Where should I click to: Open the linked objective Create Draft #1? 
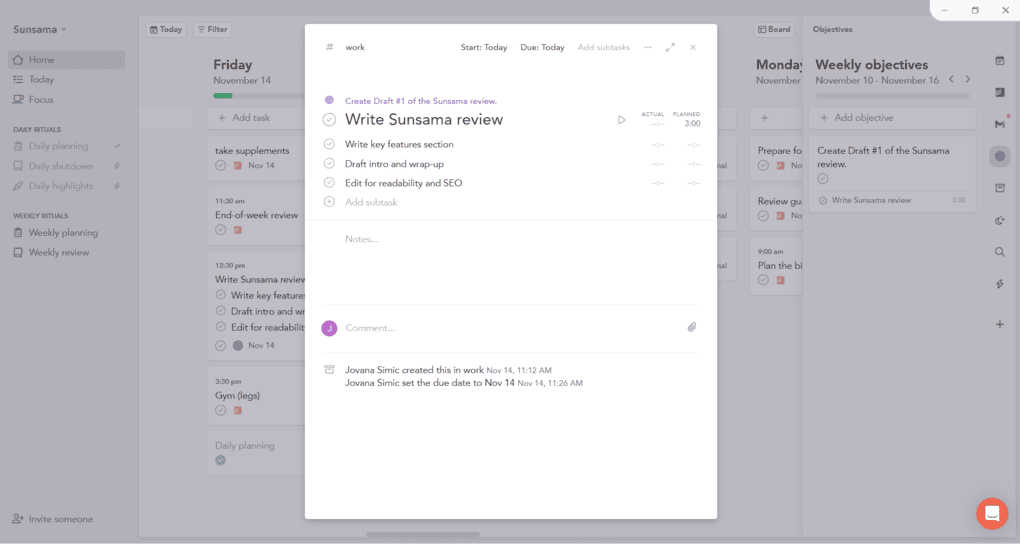(420, 101)
